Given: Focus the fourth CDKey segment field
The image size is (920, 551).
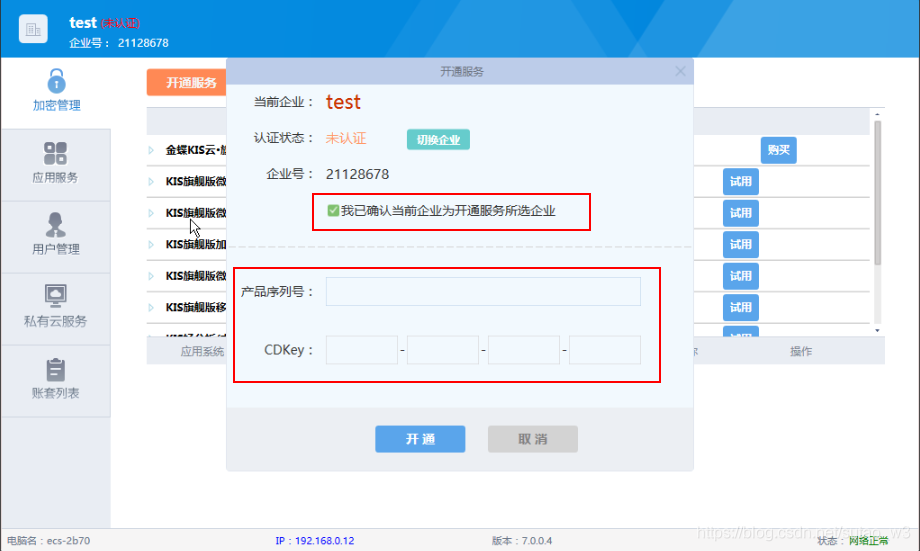Looking at the screenshot, I should coord(604,350).
